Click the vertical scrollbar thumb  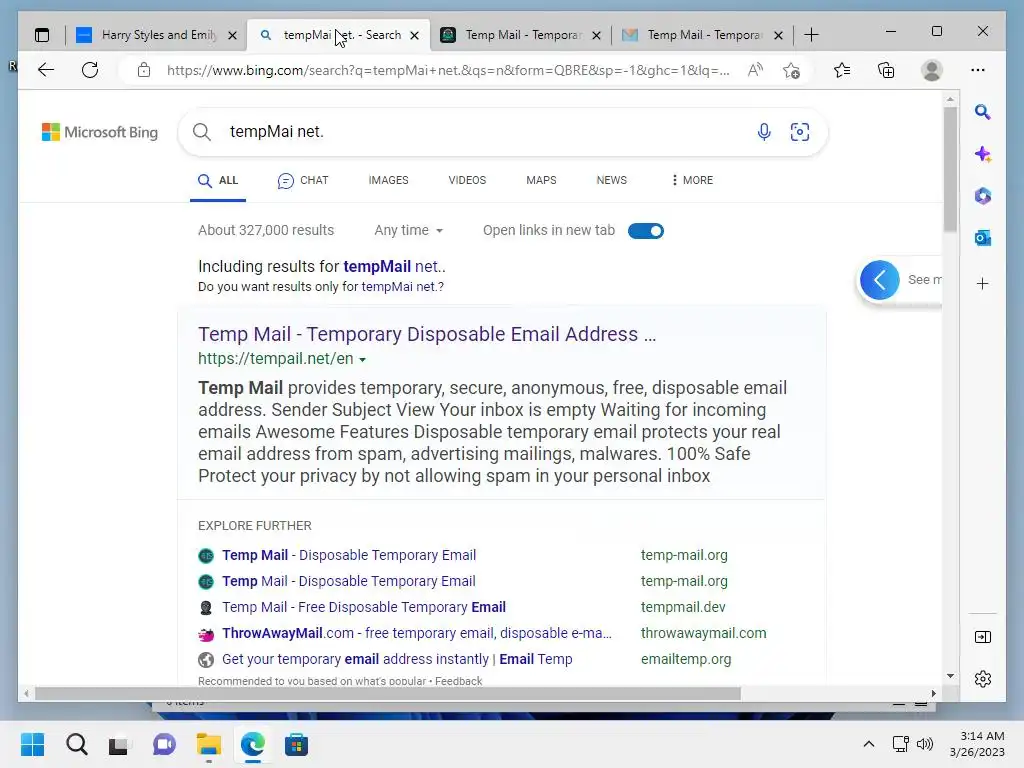950,169
